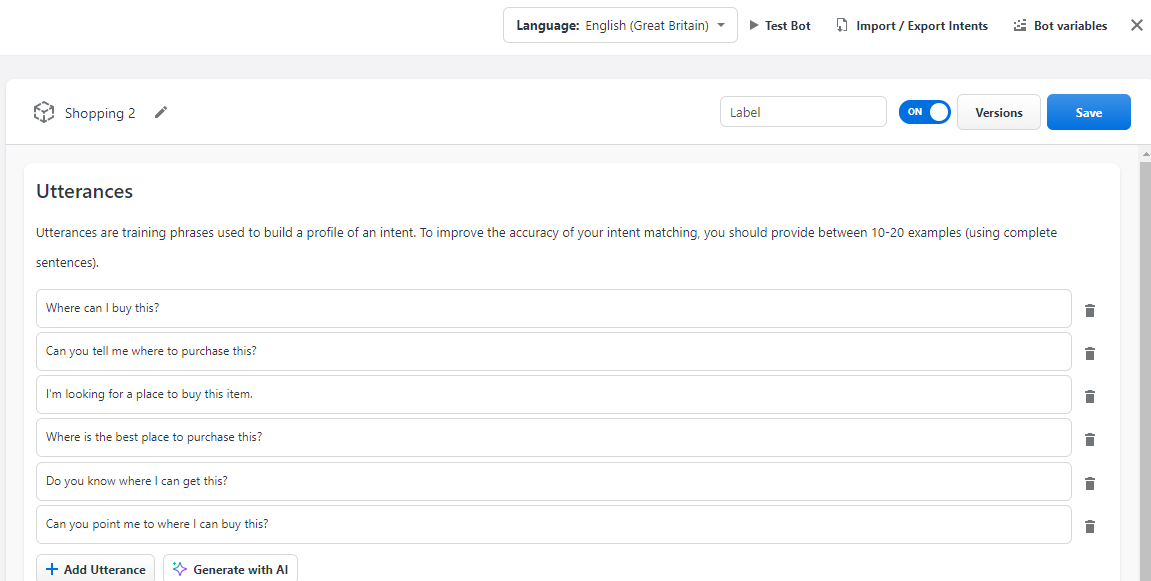Click the right-side scrollbar
The image size is (1151, 581).
point(1145,300)
